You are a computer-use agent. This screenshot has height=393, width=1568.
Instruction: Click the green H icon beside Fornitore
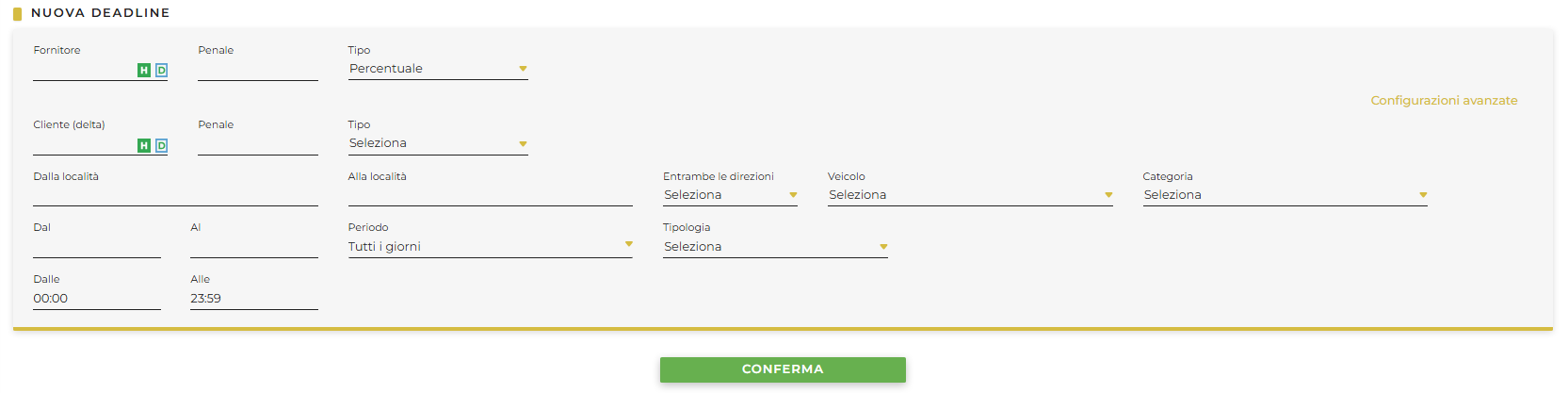coord(144,70)
